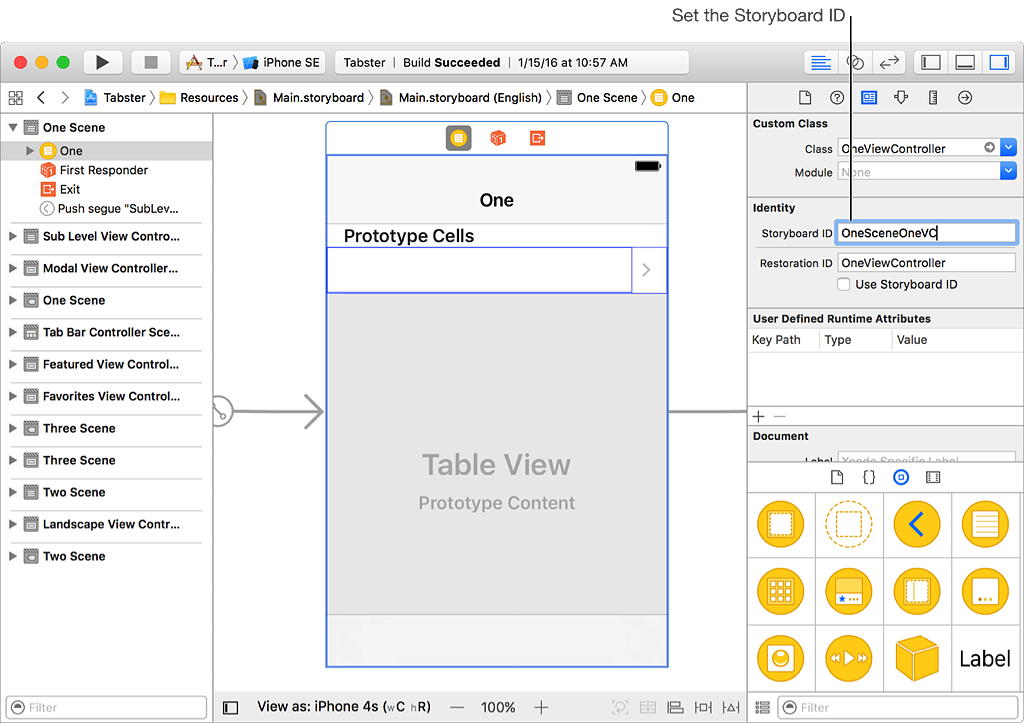Image resolution: width=1024 pixels, height=723 pixels.
Task: Open the Attributes inspector
Action: [901, 98]
